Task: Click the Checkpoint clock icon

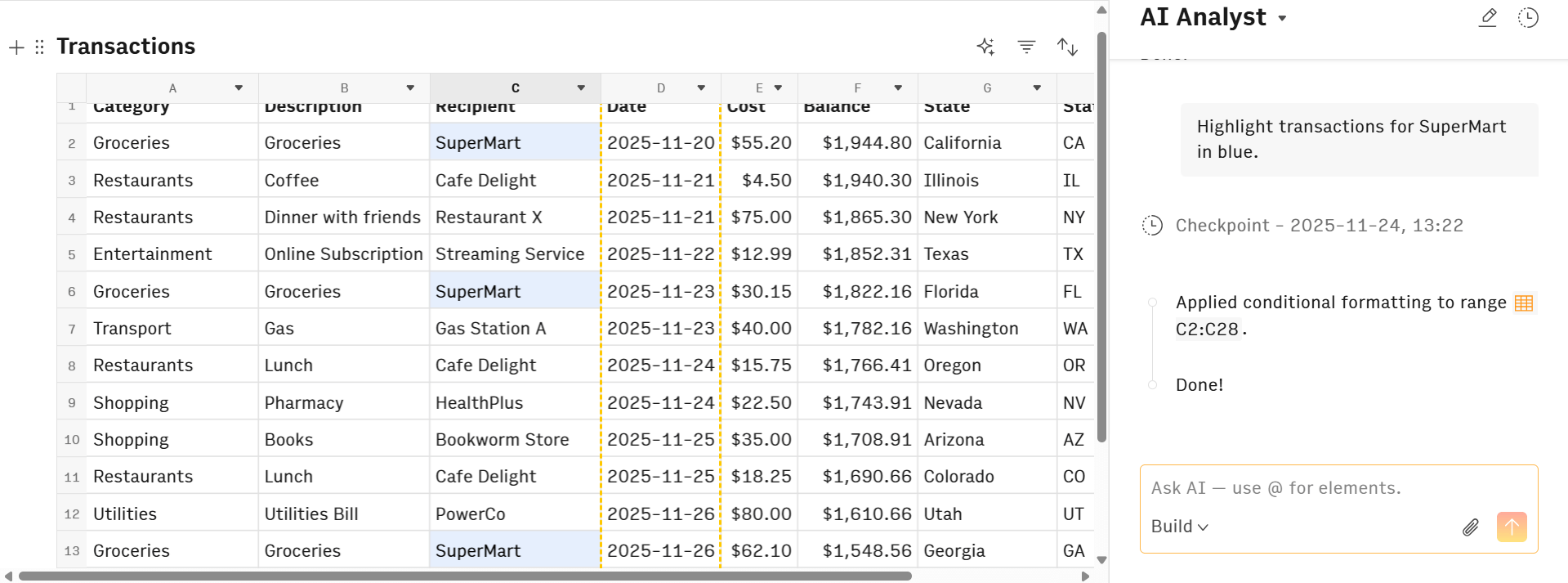Action: pos(1152,226)
